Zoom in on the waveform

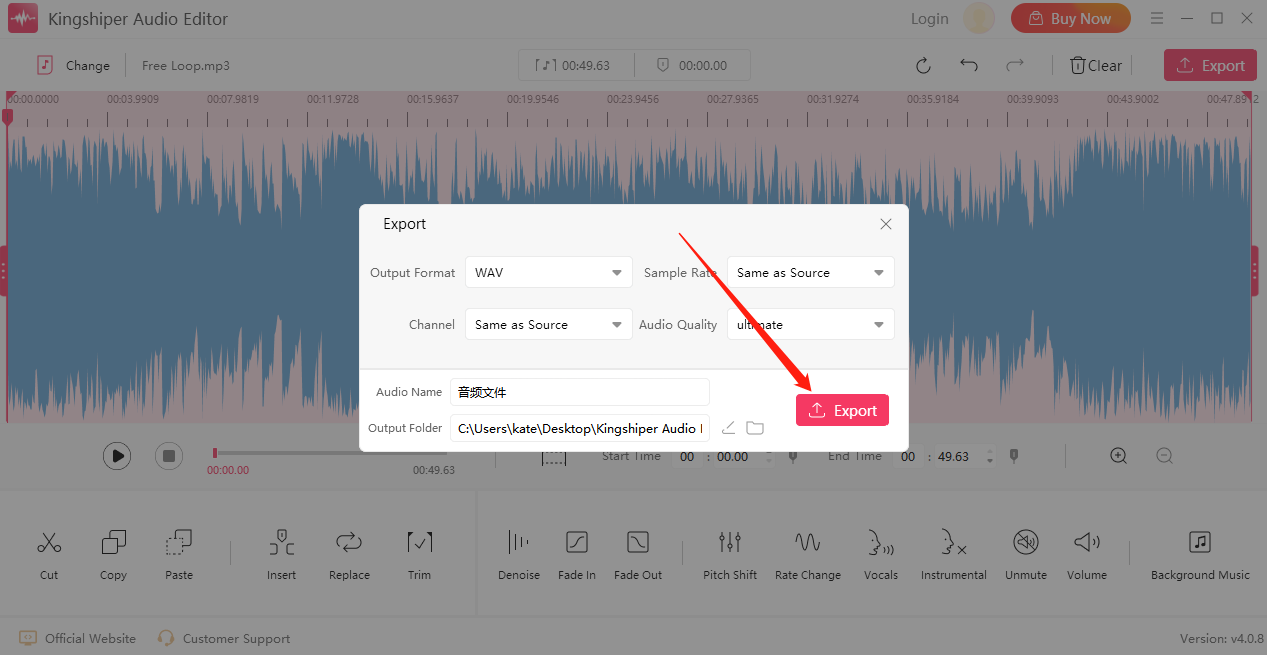(1119, 456)
